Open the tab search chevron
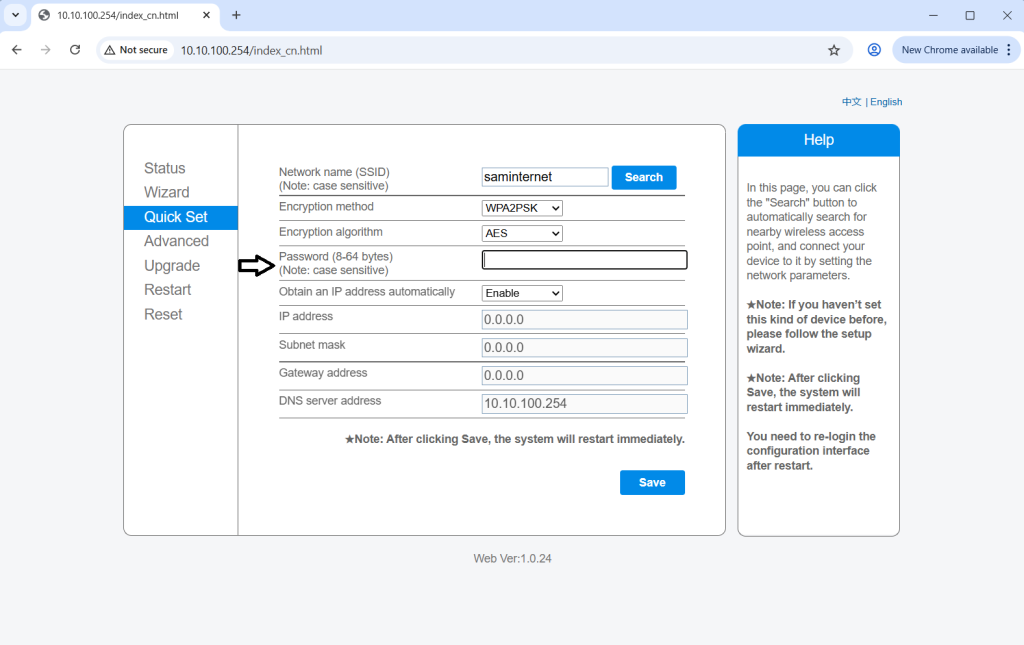 (x=15, y=15)
